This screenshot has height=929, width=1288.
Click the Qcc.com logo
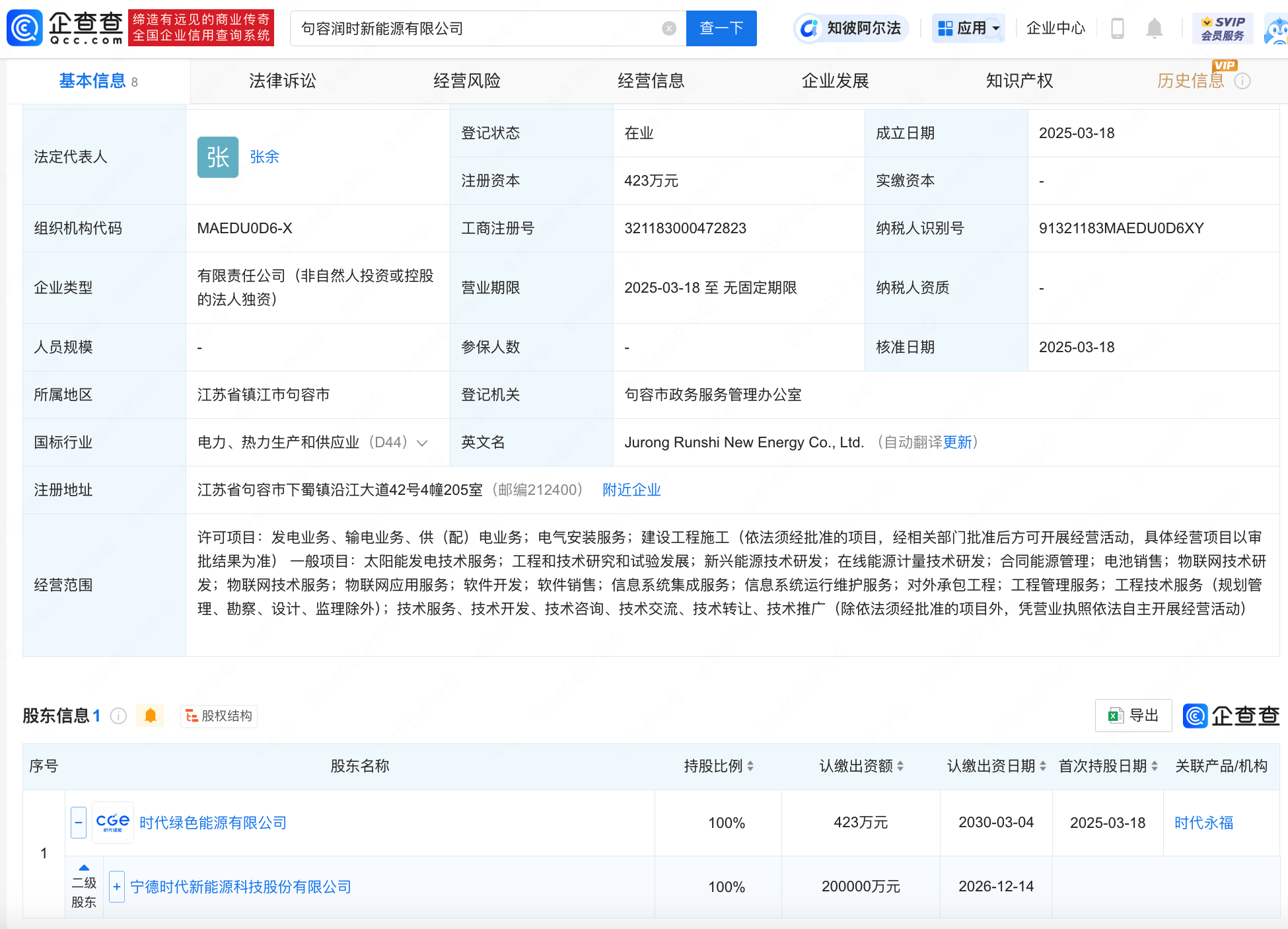[x=65, y=28]
